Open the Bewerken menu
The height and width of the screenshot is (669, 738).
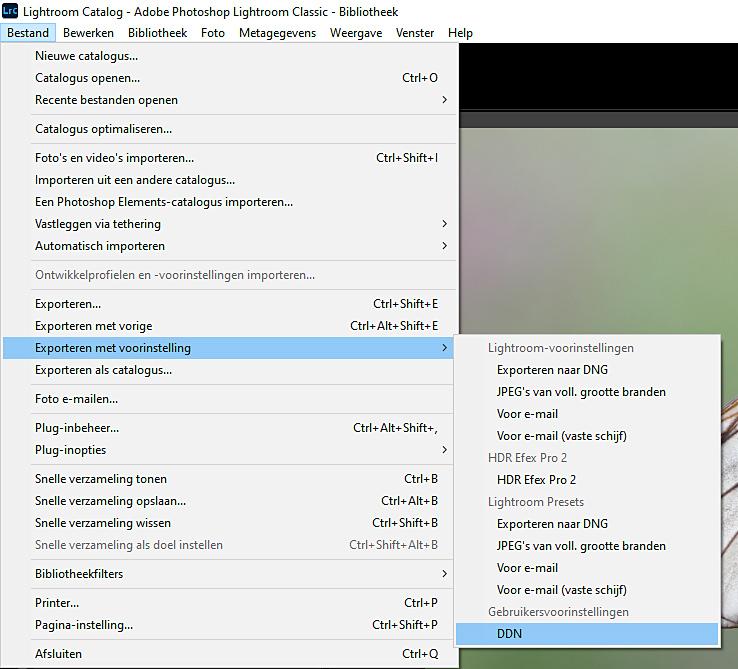[x=90, y=33]
